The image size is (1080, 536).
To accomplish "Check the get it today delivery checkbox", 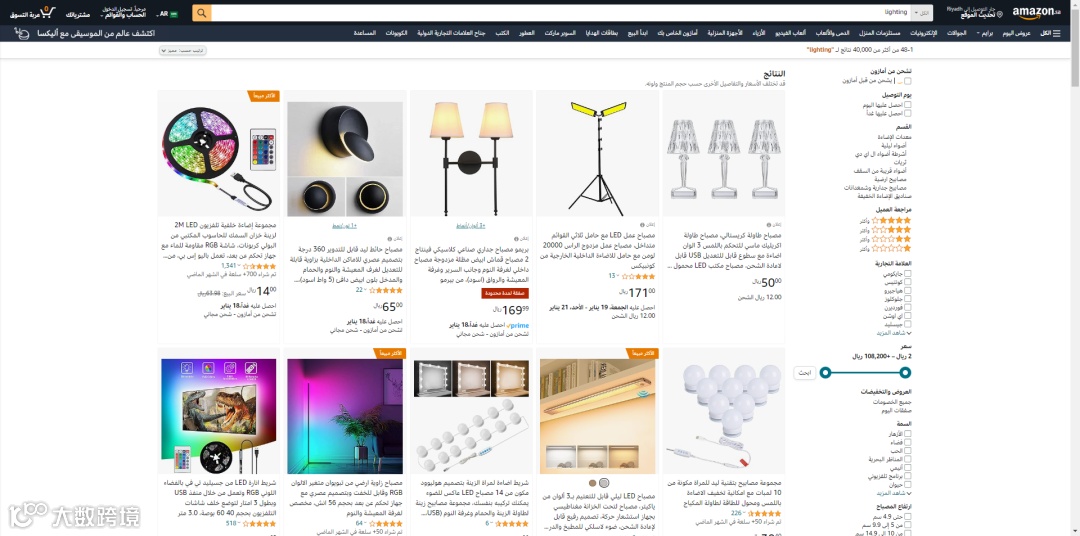I will pyautogui.click(x=908, y=105).
